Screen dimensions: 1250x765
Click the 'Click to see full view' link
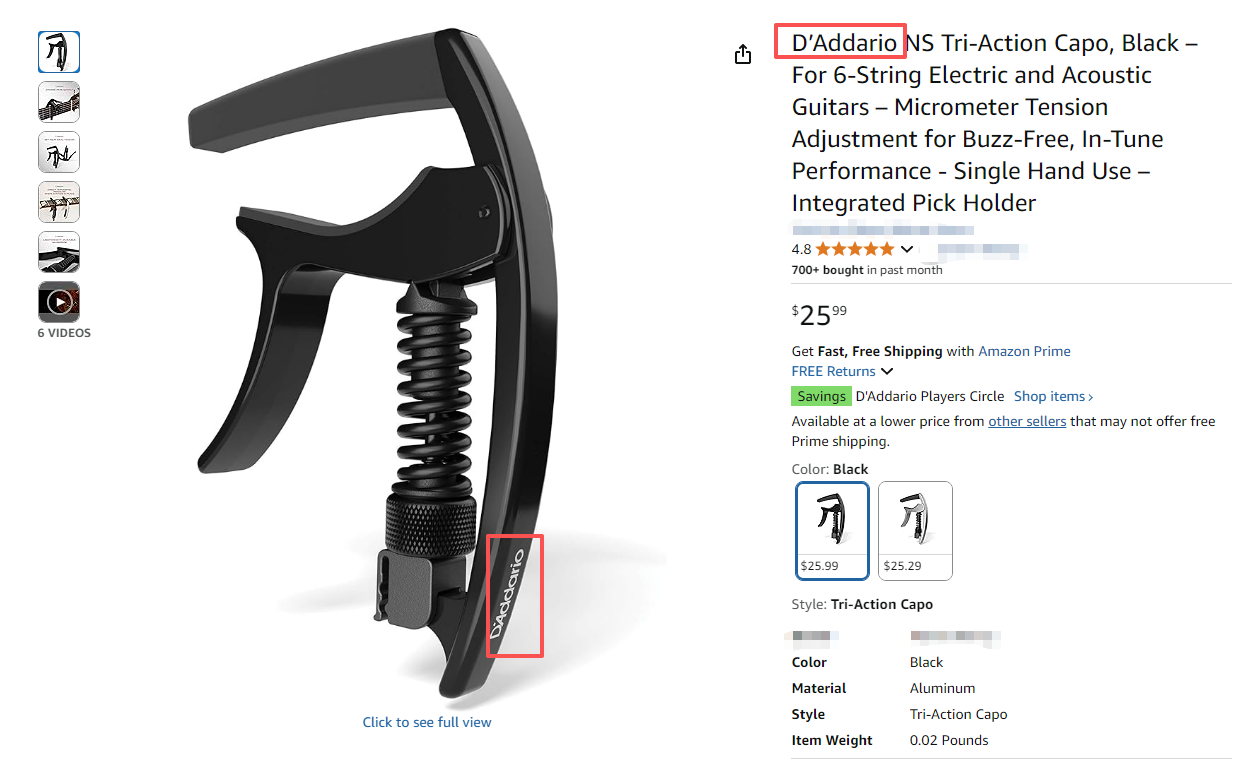pyautogui.click(x=427, y=722)
